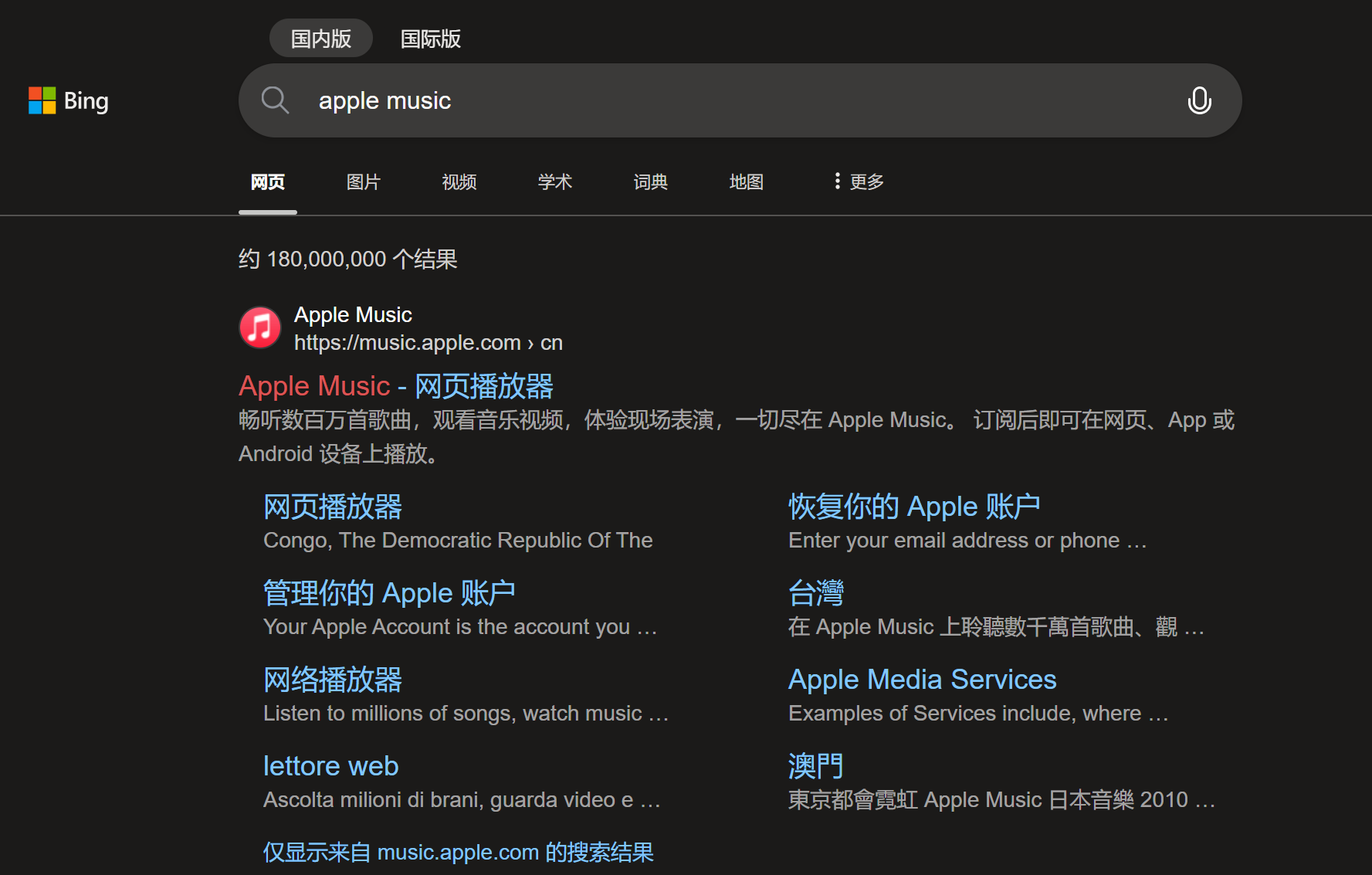
Task: Click the Bing logo icon
Action: click(42, 100)
